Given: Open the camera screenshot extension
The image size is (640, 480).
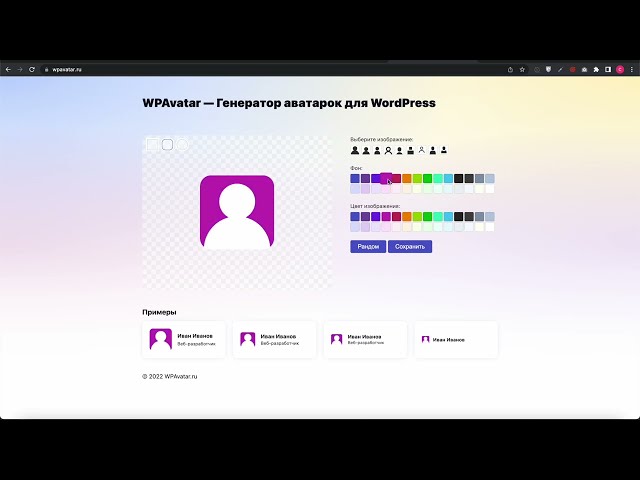Looking at the screenshot, I should [x=584, y=70].
